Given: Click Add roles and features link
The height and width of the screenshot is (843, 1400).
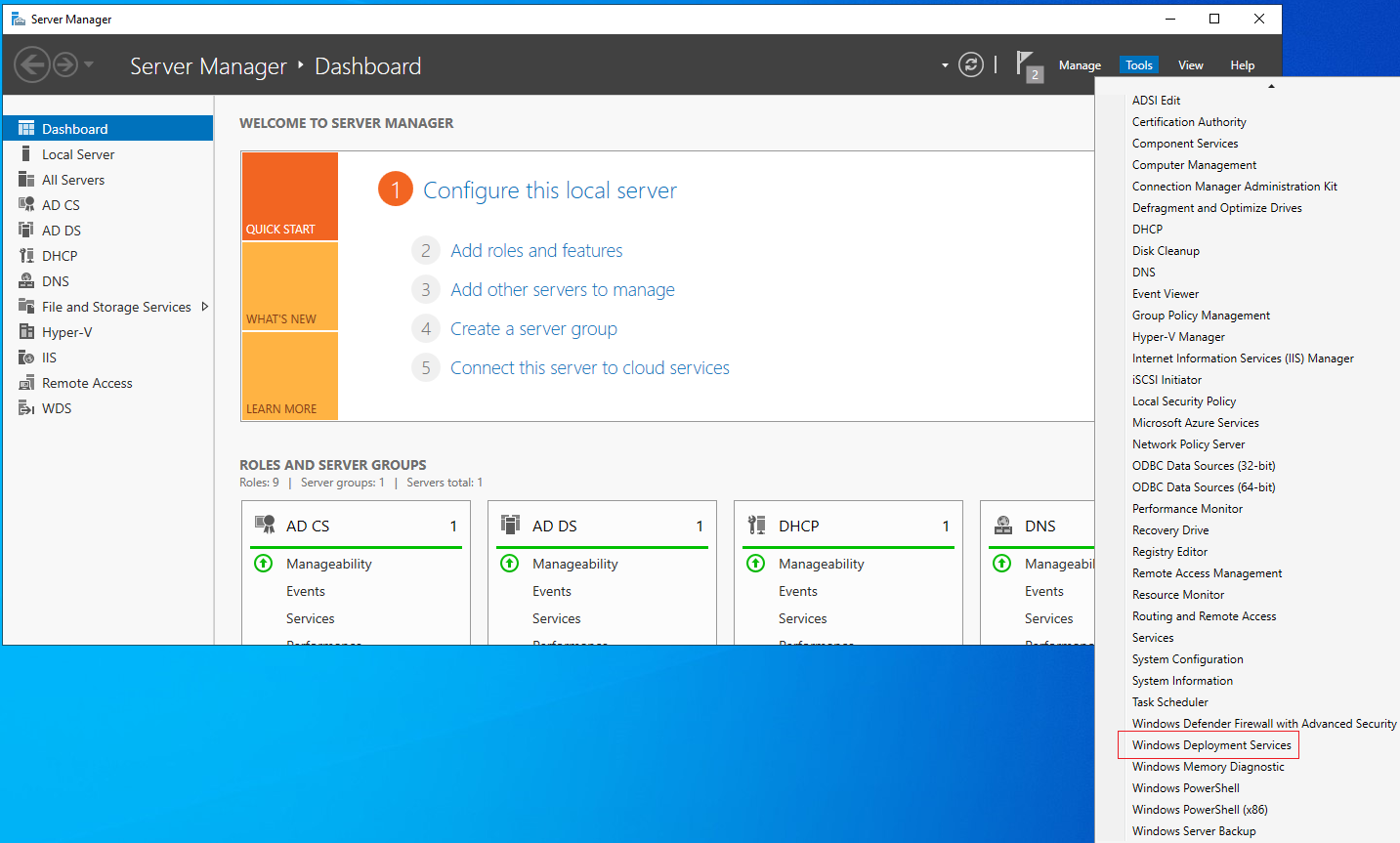Looking at the screenshot, I should point(536,251).
